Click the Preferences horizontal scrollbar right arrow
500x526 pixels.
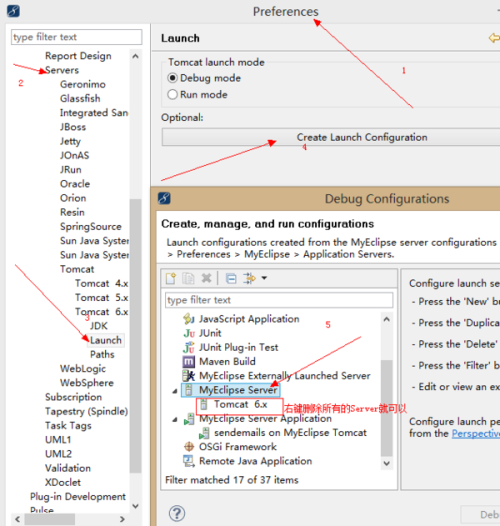[122, 519]
